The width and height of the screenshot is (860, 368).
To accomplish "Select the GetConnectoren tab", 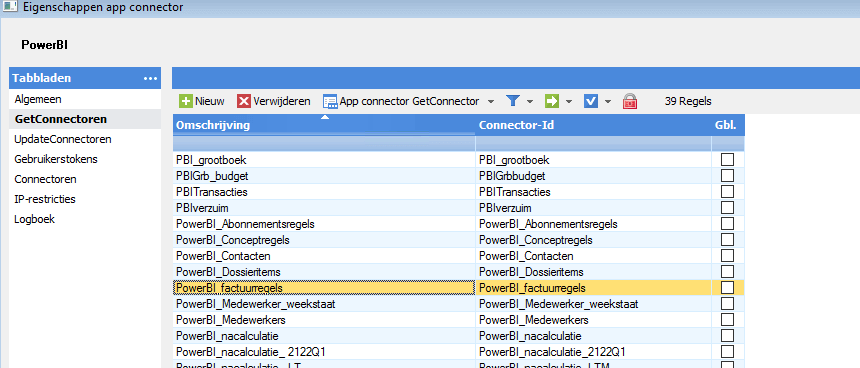I will pos(85,119).
